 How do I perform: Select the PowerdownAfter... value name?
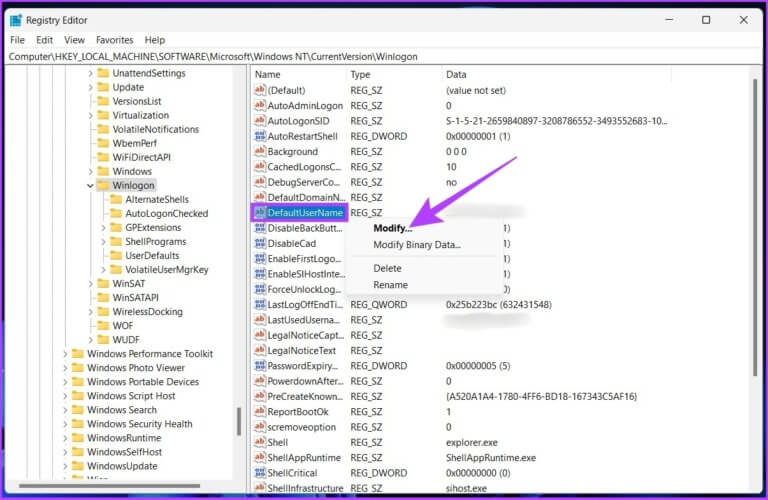tap(305, 381)
